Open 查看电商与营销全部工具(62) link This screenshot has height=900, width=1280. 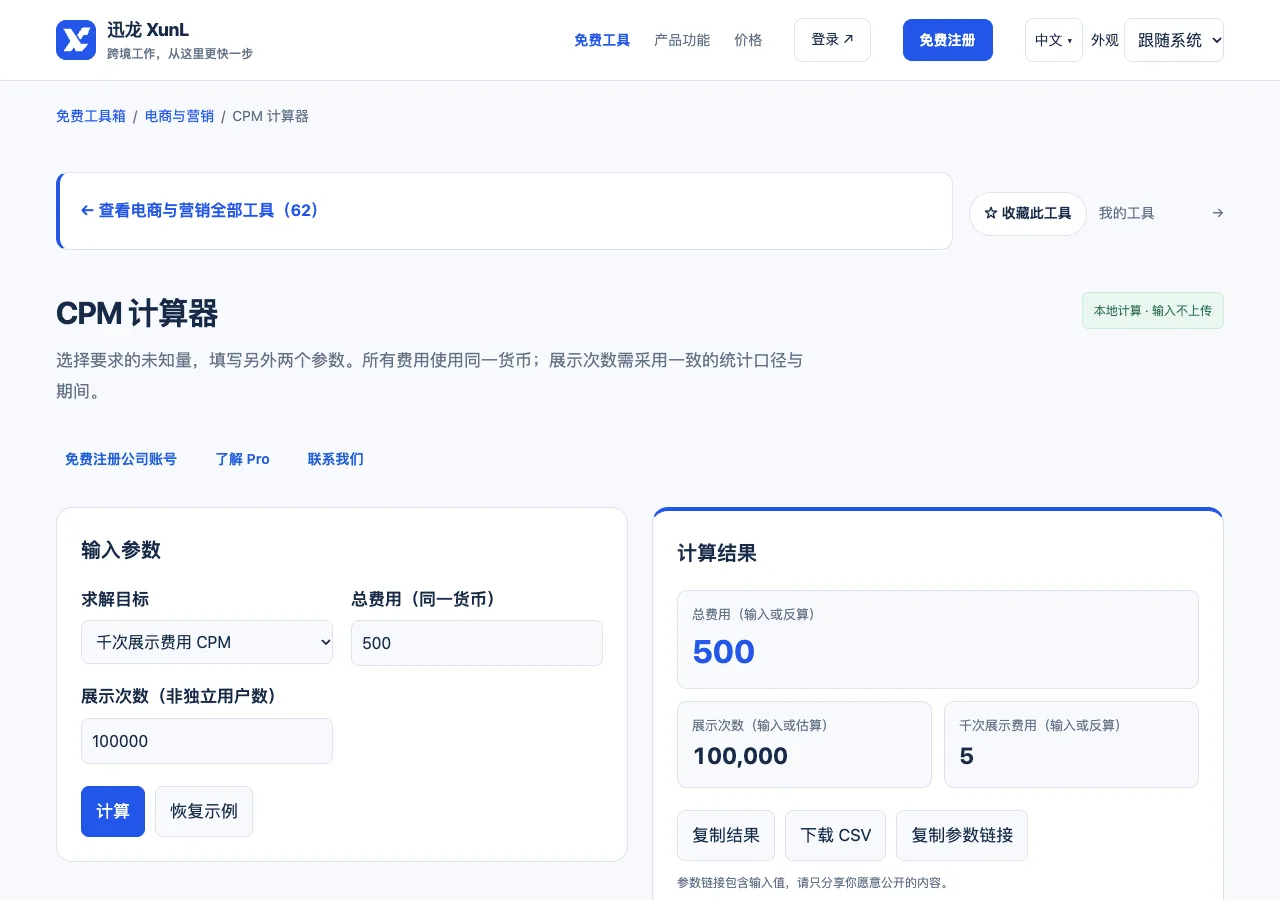pyautogui.click(x=200, y=211)
